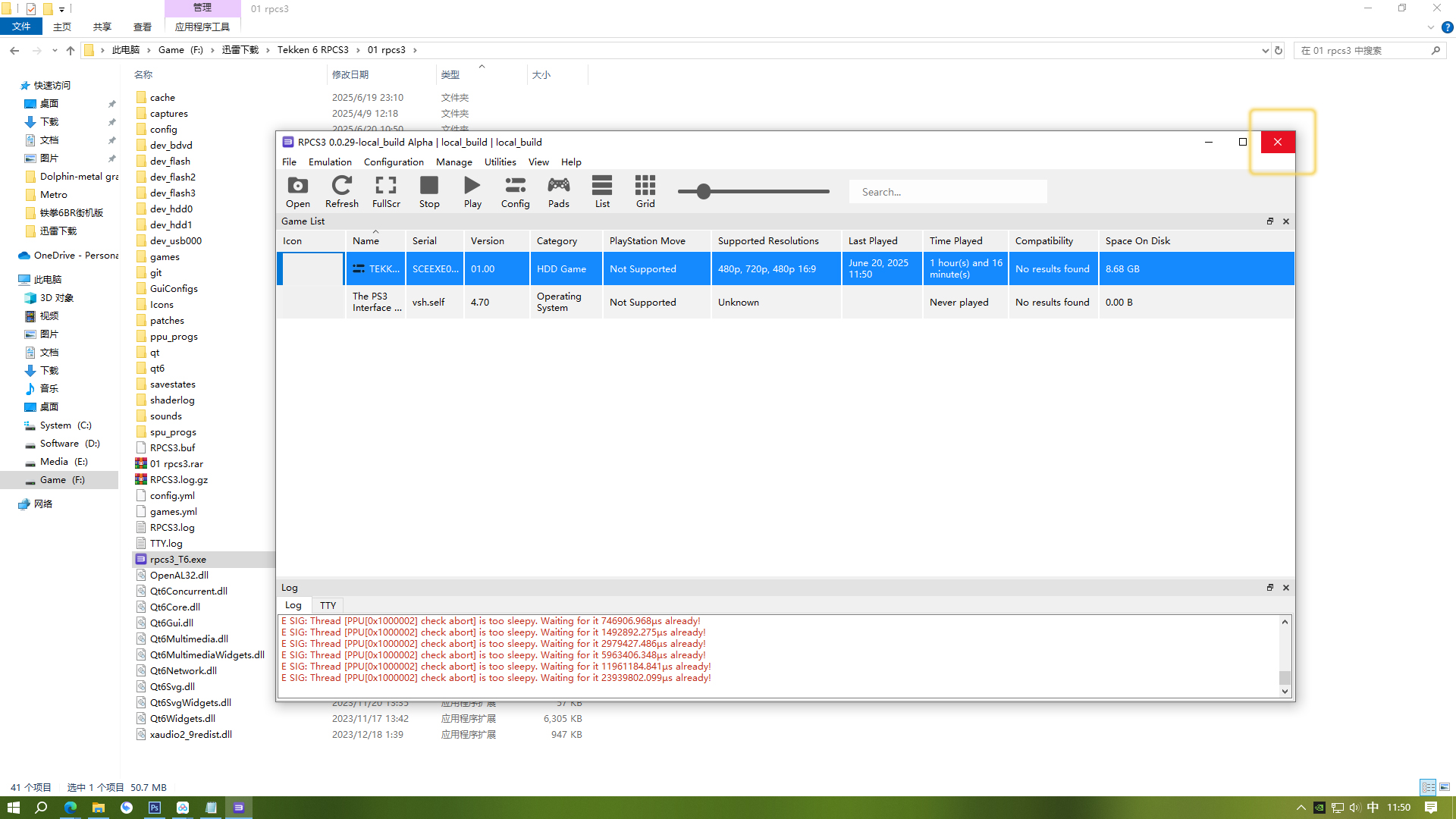Sort game list by Space On Disk column
Screen dimensions: 1456x819
pos(1197,240)
